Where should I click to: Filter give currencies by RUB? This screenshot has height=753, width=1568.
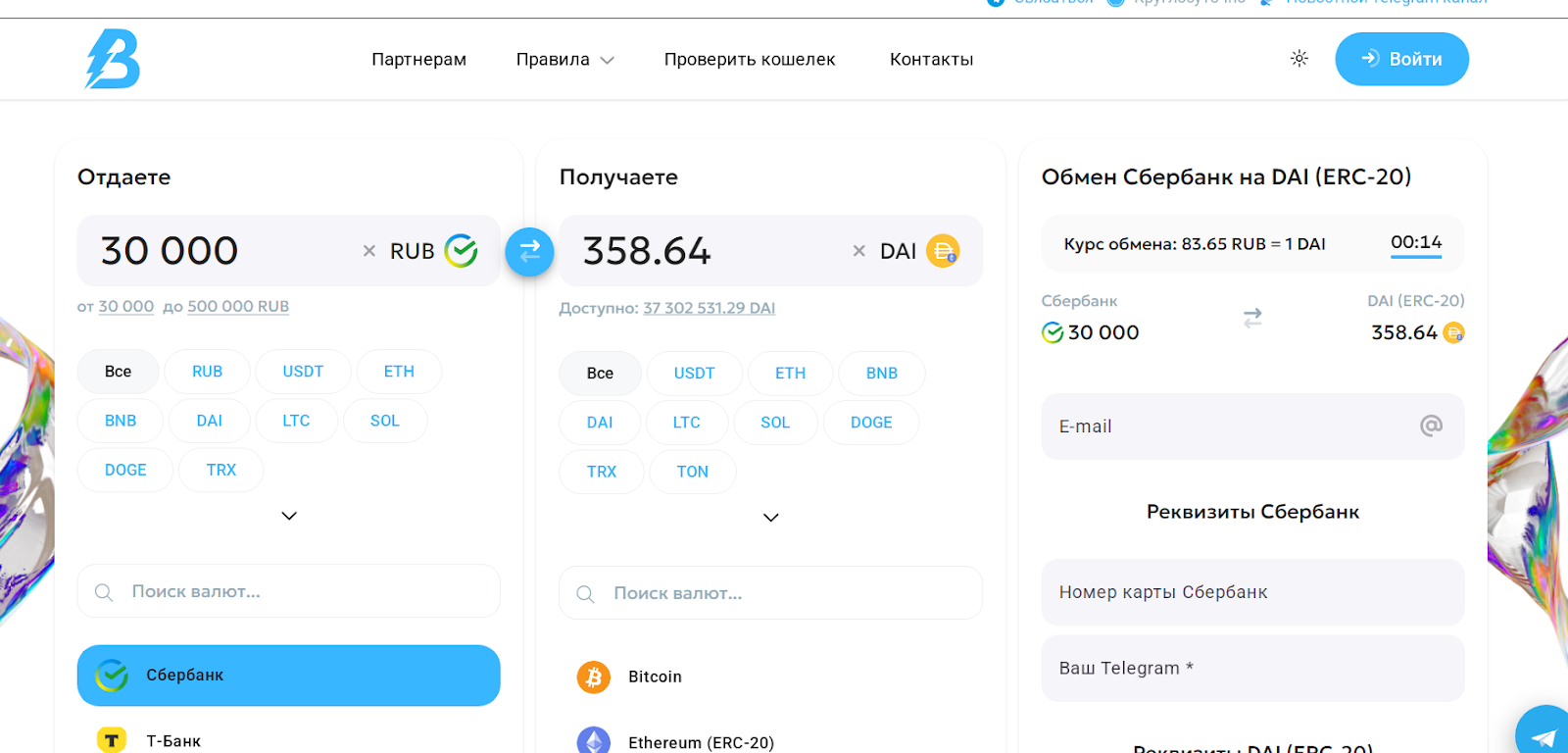pyautogui.click(x=208, y=372)
